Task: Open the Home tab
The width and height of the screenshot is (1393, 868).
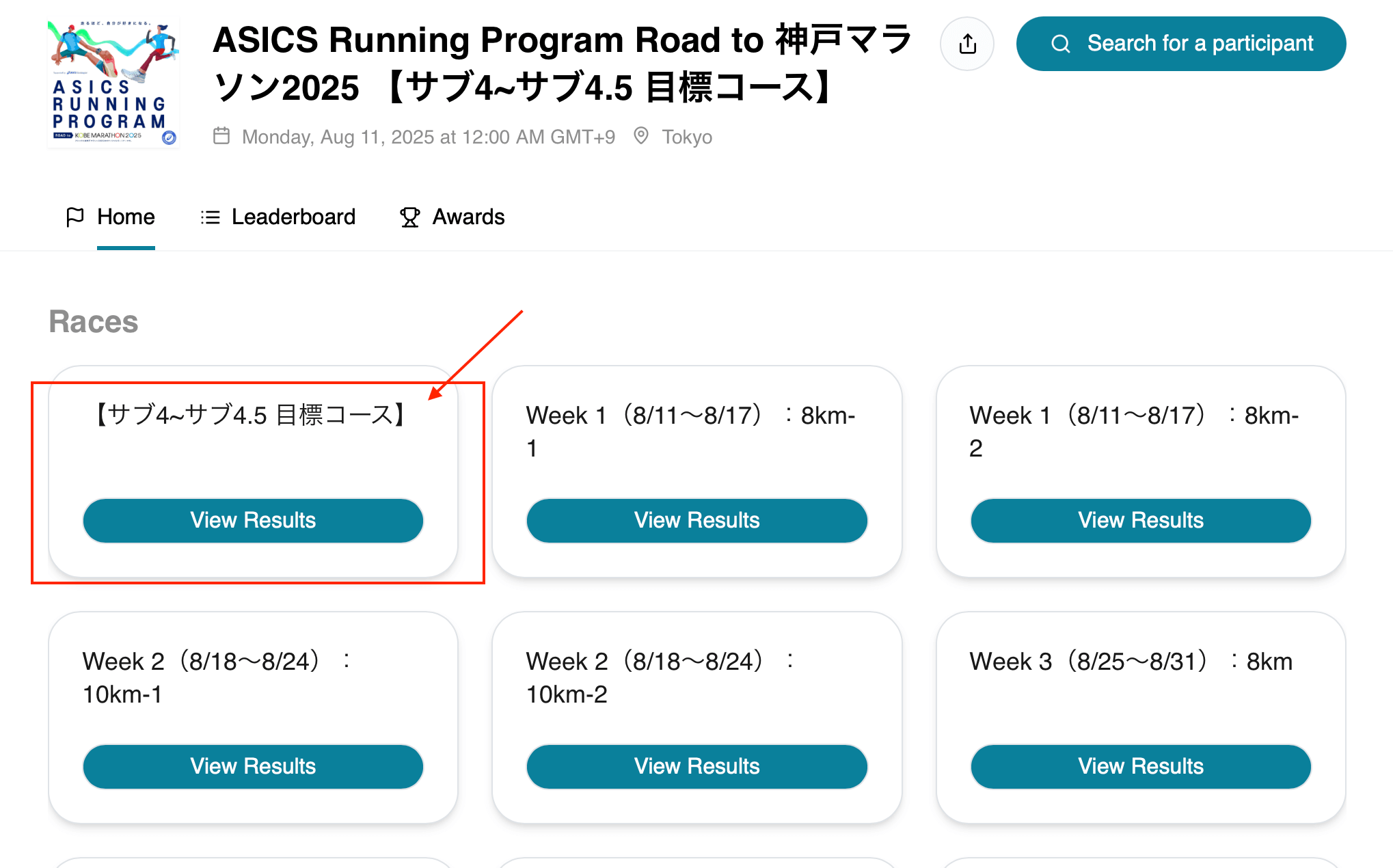Action: [126, 217]
